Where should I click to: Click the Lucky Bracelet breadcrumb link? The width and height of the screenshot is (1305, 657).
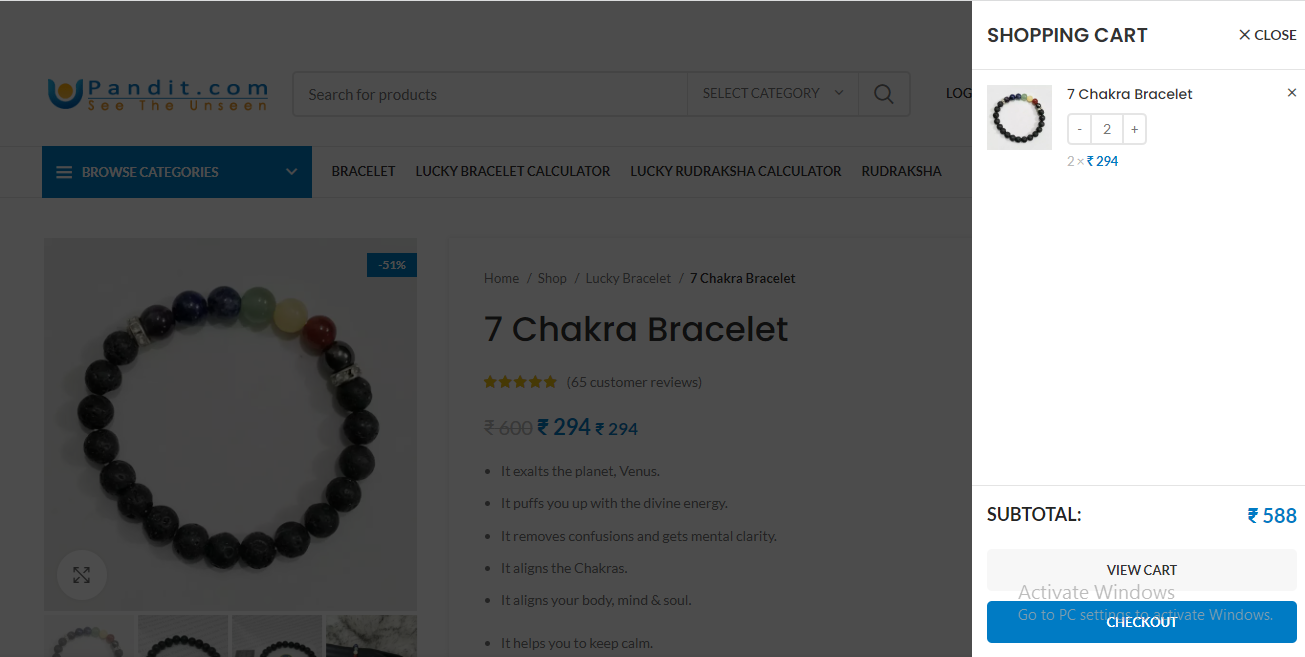click(628, 278)
